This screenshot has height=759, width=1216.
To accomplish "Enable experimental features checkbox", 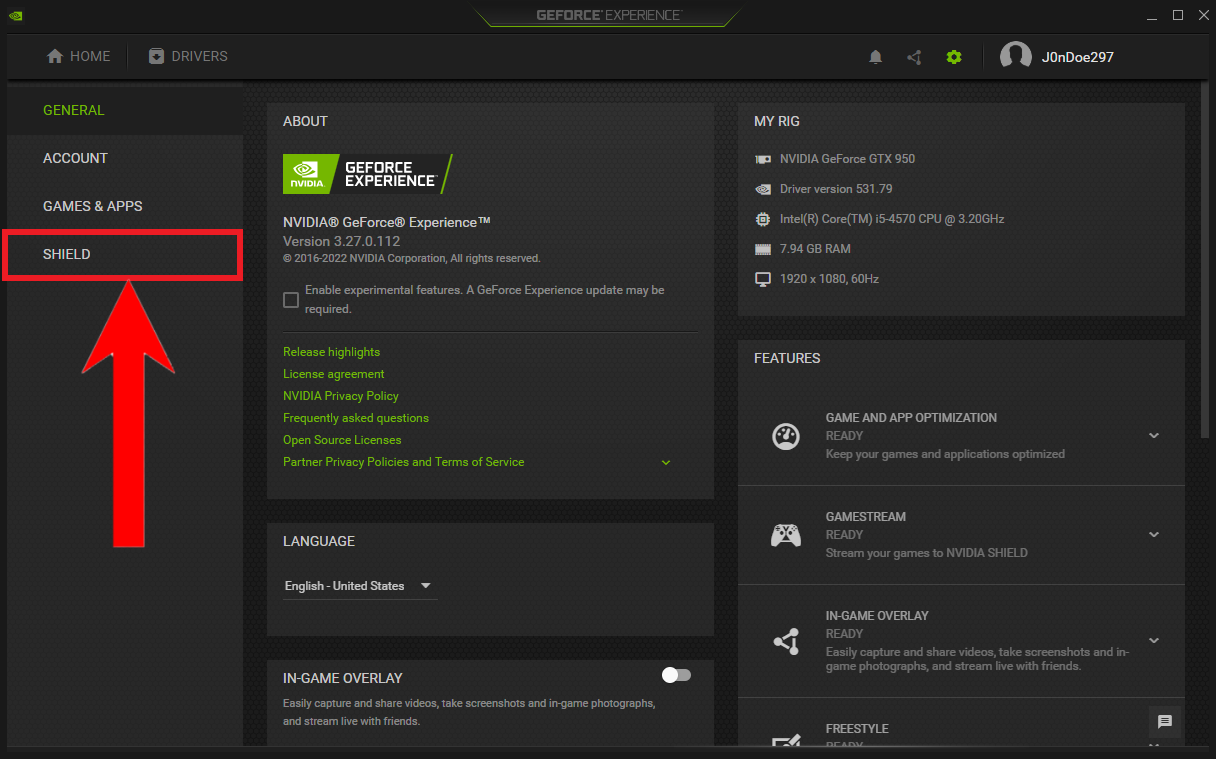I will point(291,300).
